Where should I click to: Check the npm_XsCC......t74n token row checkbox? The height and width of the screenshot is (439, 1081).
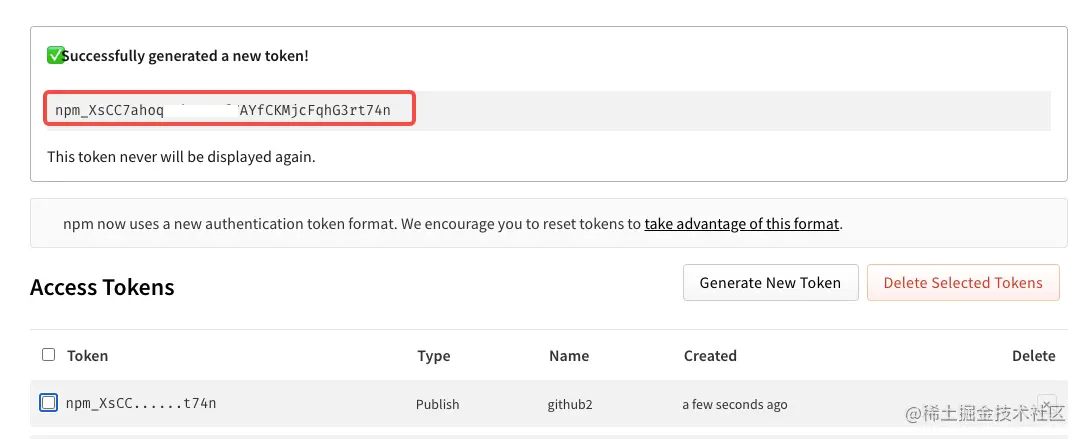[x=48, y=403]
